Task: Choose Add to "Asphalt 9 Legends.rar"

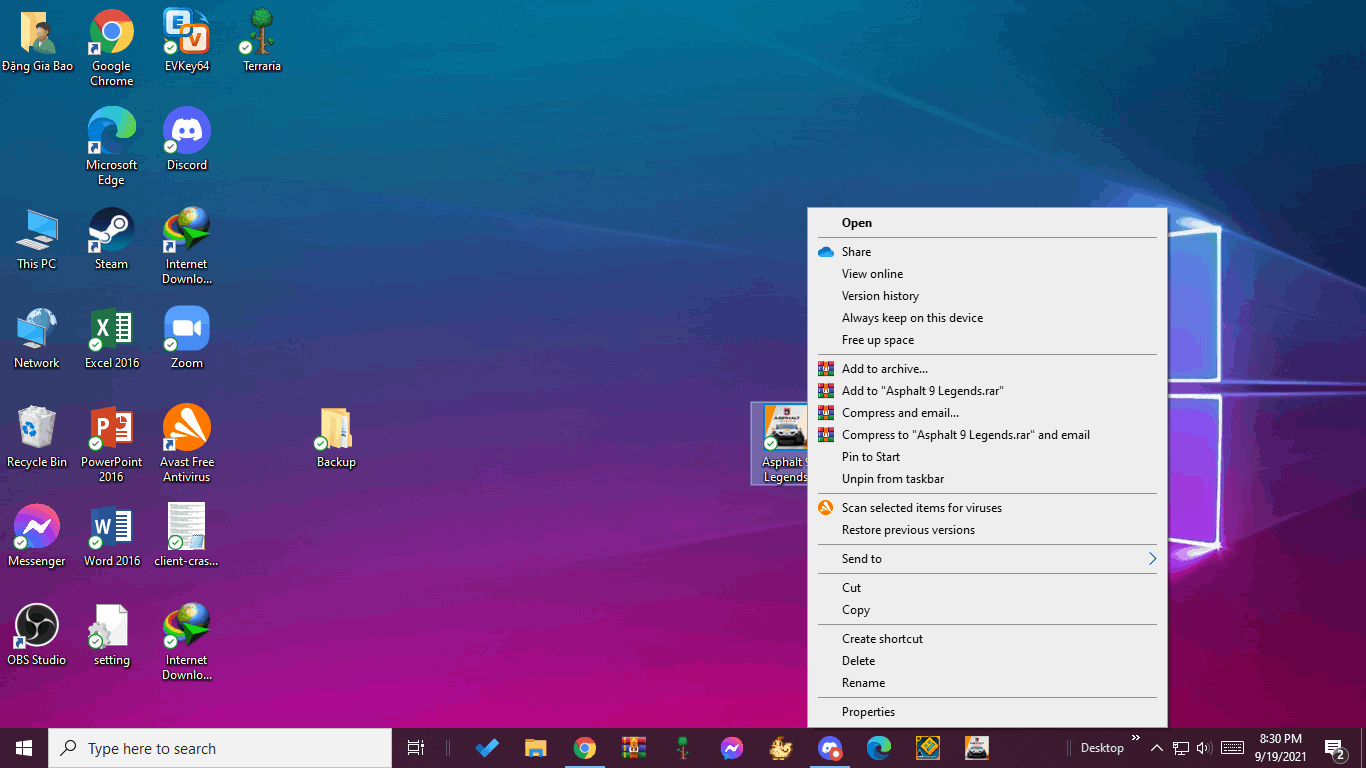Action: (x=987, y=391)
